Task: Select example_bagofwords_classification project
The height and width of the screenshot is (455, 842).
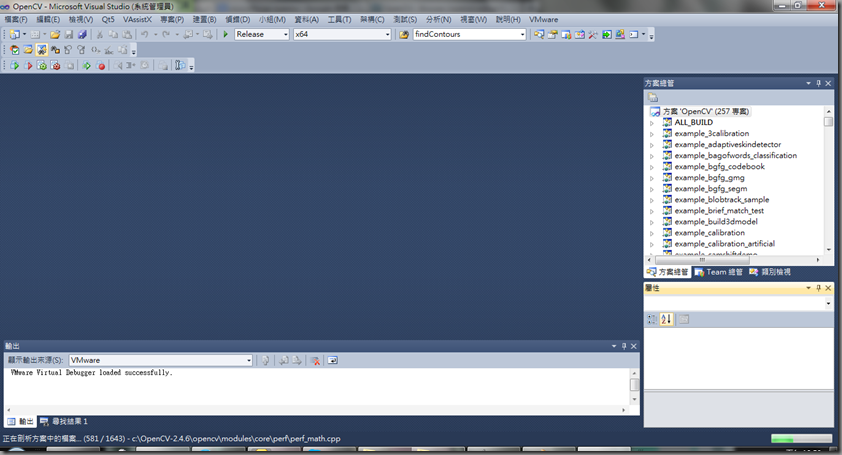Action: 736,155
